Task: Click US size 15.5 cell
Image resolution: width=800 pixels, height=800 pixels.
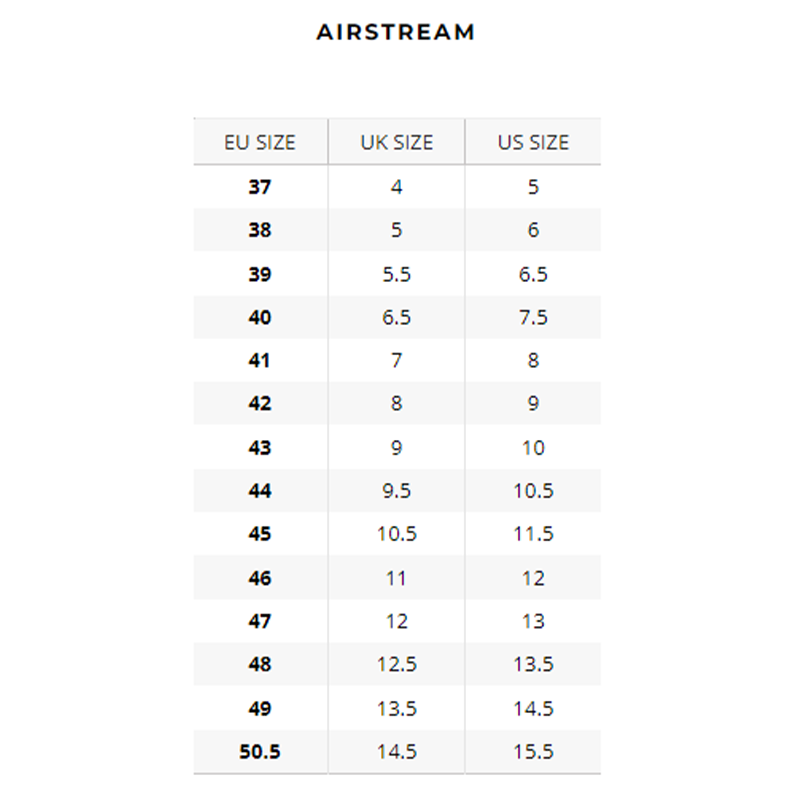Action: click(x=533, y=752)
